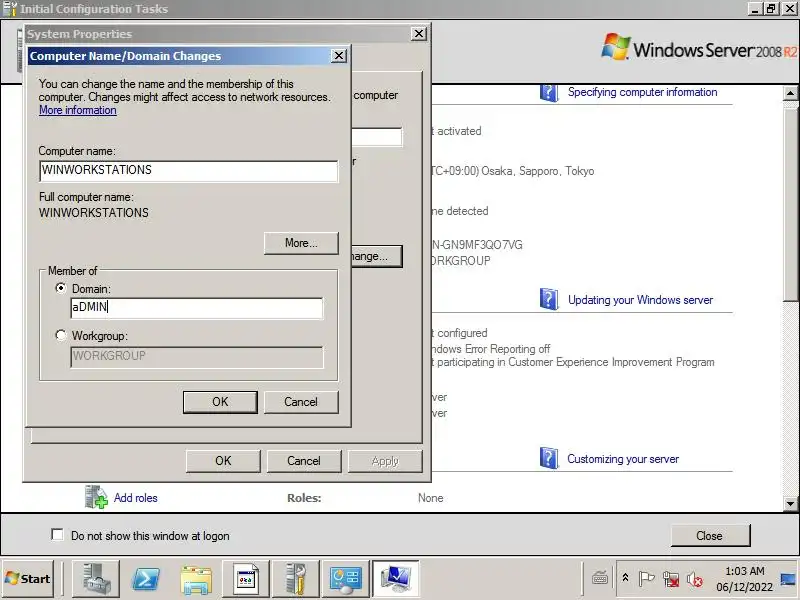Viewport: 800px width, 600px height.
Task: Open the More information link
Action: pyautogui.click(x=78, y=110)
